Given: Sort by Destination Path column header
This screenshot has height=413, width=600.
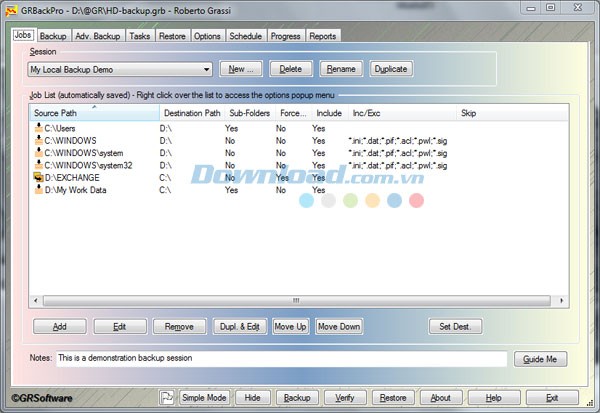Looking at the screenshot, I should pyautogui.click(x=192, y=113).
